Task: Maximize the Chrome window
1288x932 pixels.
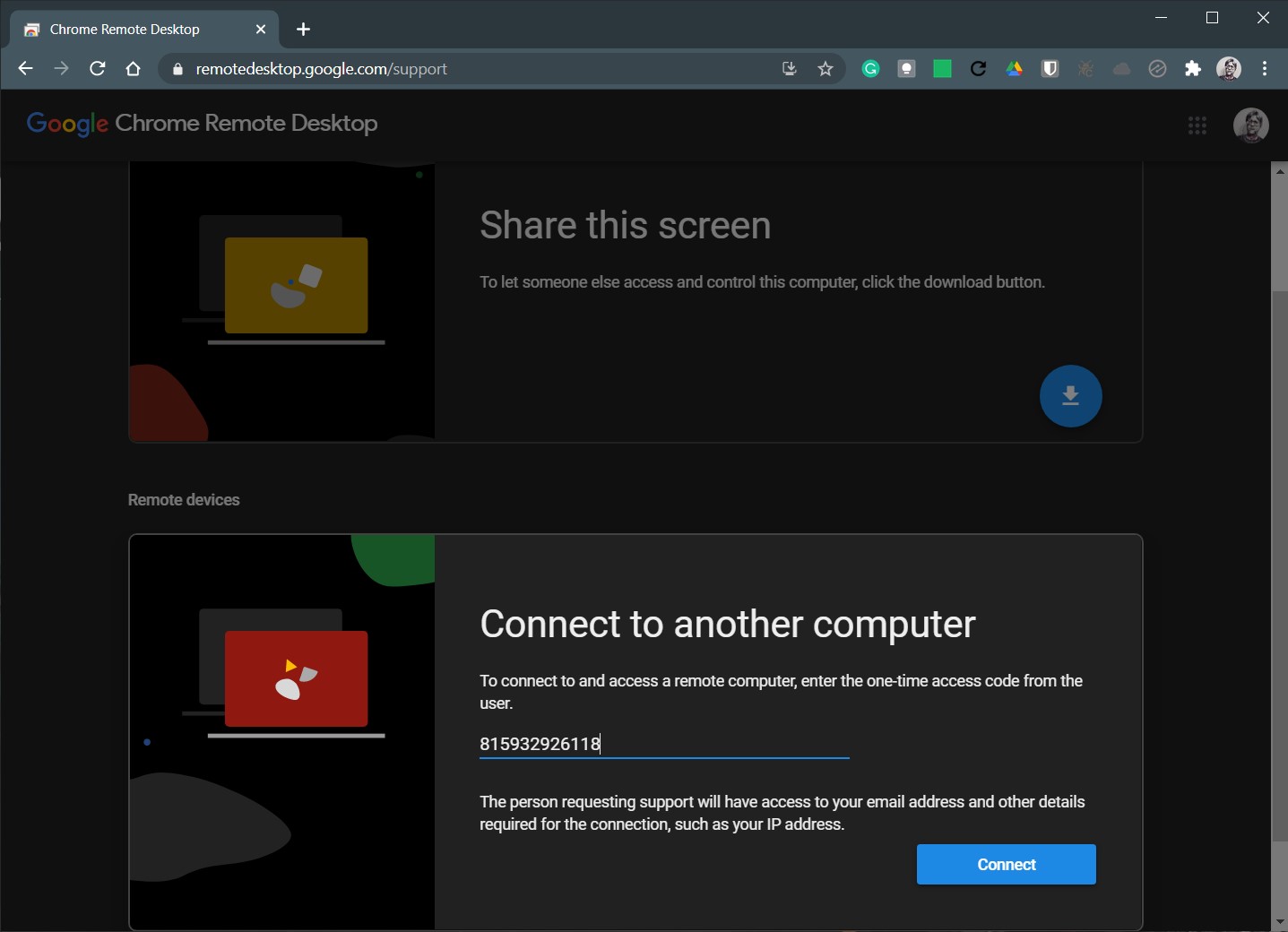Action: pyautogui.click(x=1212, y=17)
